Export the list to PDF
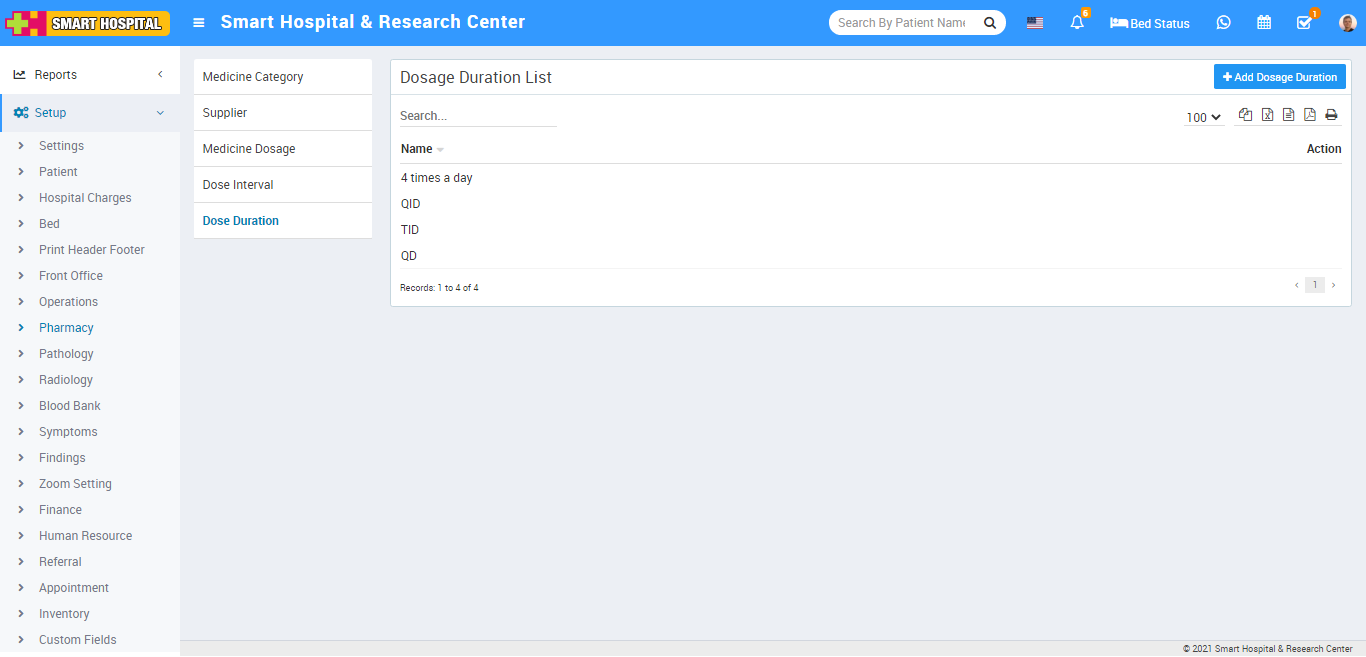Screen dimensions: 1366x657 [1310, 115]
